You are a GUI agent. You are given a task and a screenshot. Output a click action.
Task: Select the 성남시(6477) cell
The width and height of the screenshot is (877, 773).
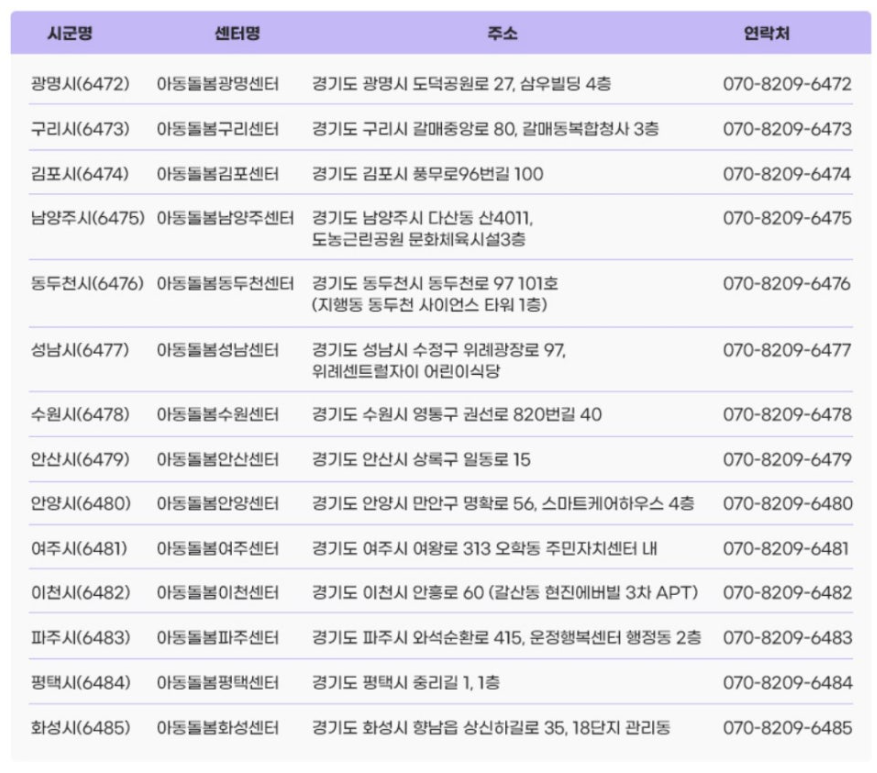pyautogui.click(x=80, y=350)
